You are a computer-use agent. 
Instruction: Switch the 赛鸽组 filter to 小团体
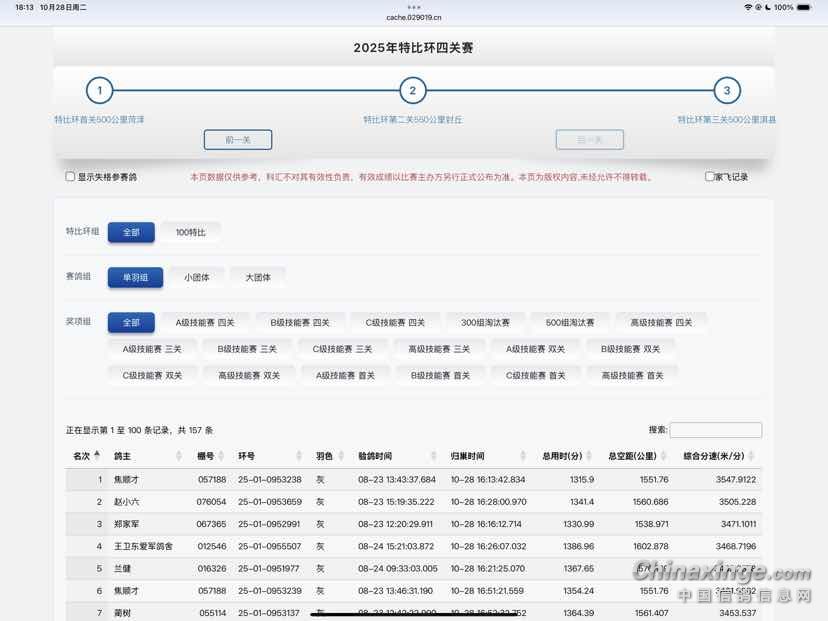(x=196, y=278)
